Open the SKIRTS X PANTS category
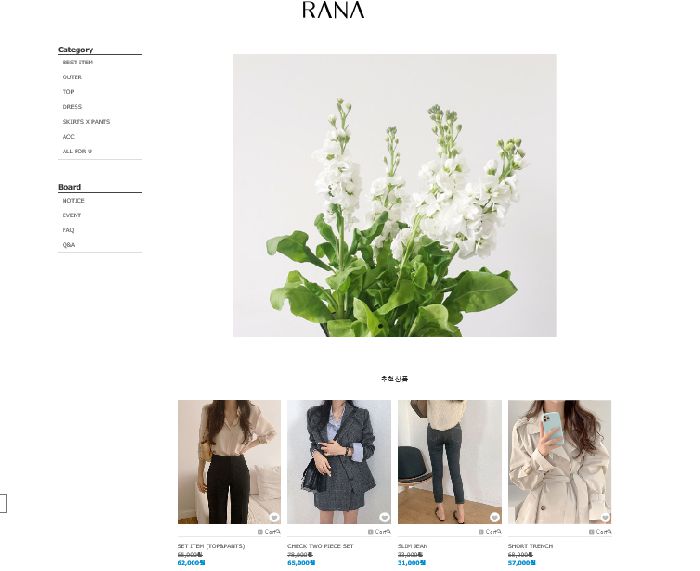This screenshot has width=700, height=571. (86, 121)
